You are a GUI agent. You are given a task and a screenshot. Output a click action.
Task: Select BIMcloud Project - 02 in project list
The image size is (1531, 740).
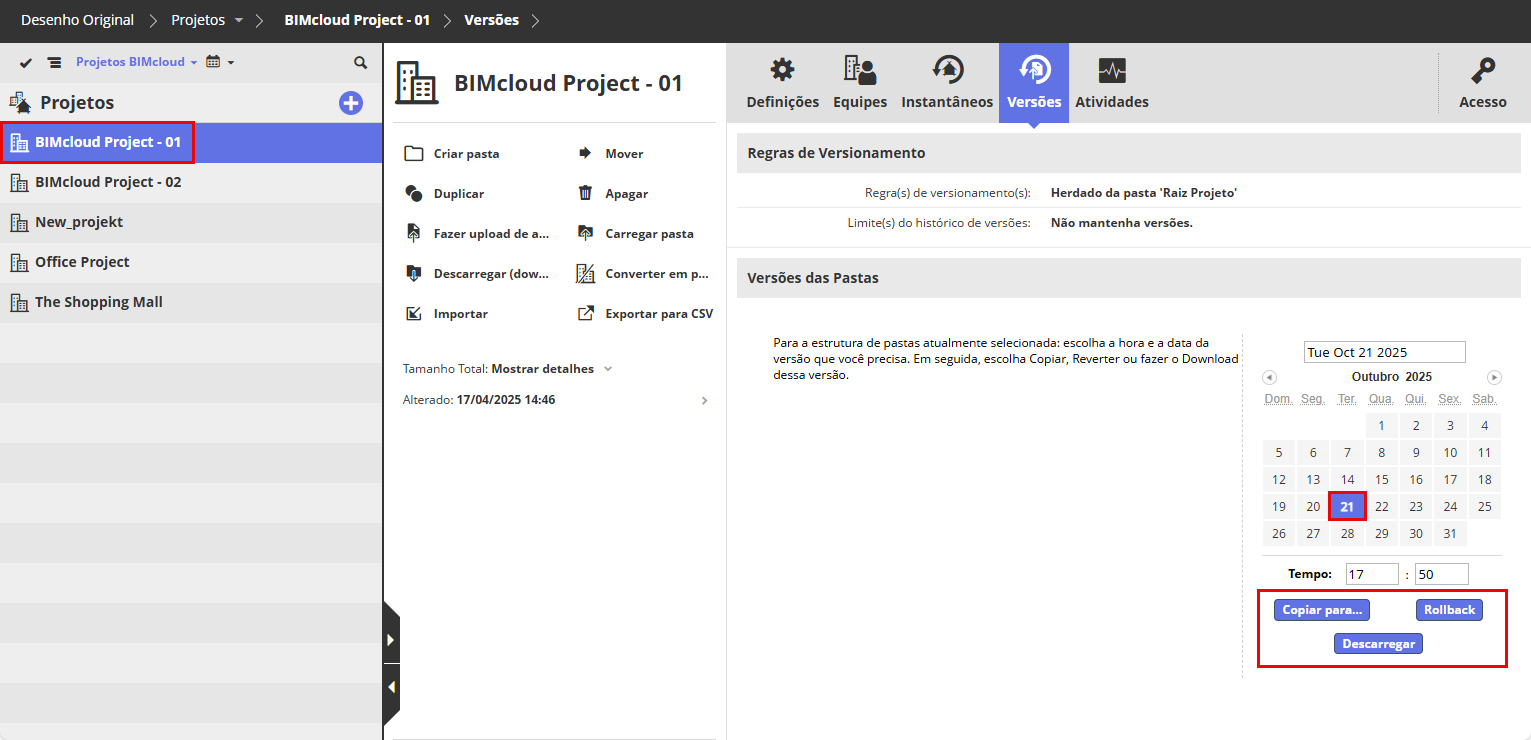tap(191, 182)
